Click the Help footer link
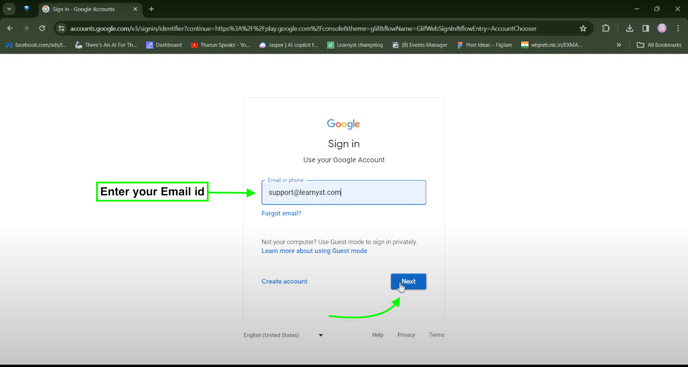The height and width of the screenshot is (367, 688). tap(378, 335)
